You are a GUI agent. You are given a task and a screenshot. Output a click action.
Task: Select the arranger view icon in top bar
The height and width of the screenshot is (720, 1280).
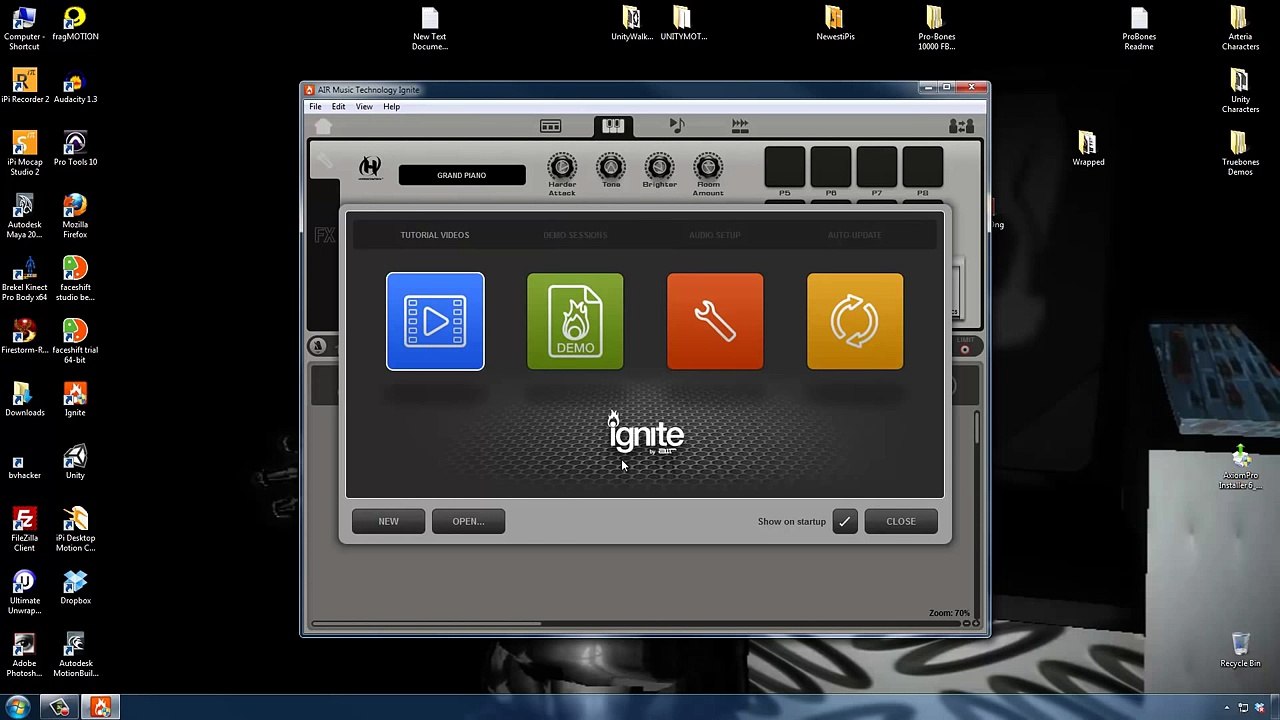pyautogui.click(x=550, y=126)
